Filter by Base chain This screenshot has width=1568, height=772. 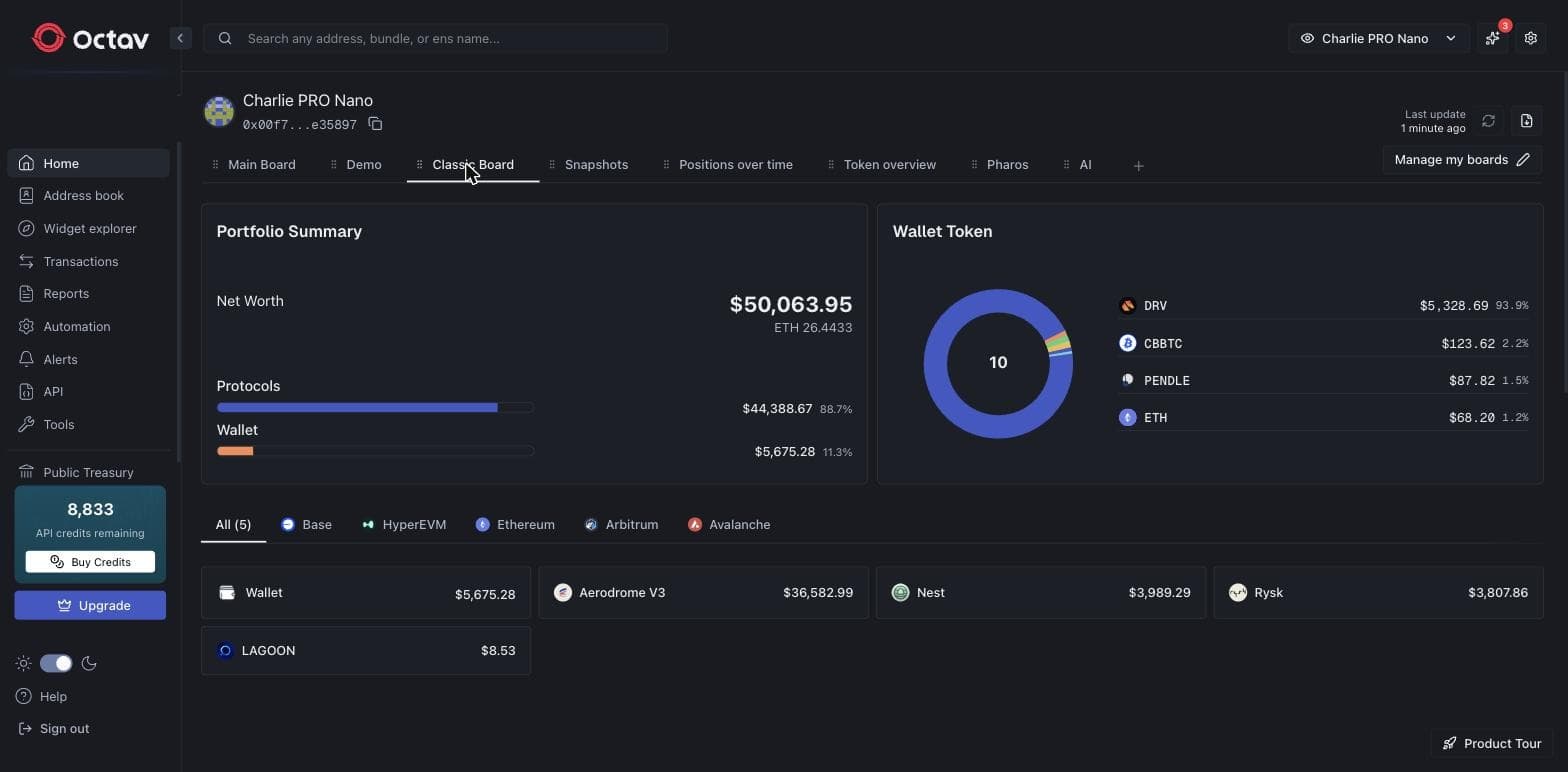click(306, 525)
